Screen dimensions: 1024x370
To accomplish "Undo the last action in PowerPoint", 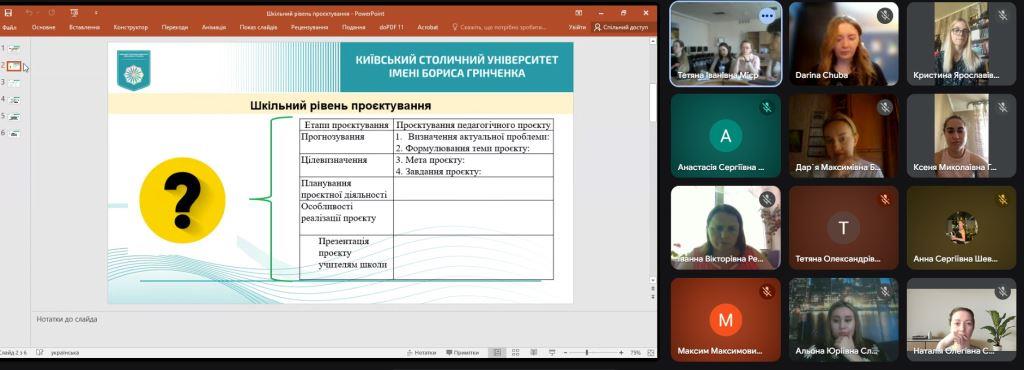I will click(x=29, y=12).
